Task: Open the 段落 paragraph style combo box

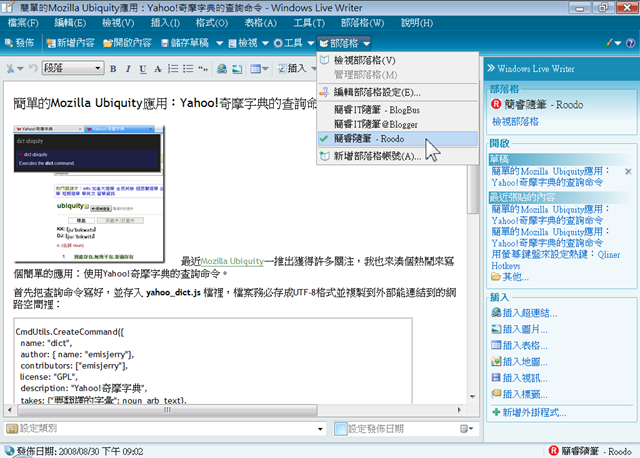Action: click(73, 68)
